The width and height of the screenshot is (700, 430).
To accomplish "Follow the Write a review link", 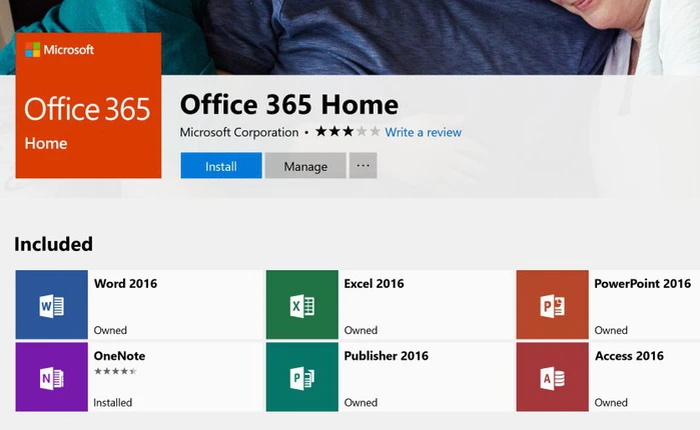I will tap(423, 132).
